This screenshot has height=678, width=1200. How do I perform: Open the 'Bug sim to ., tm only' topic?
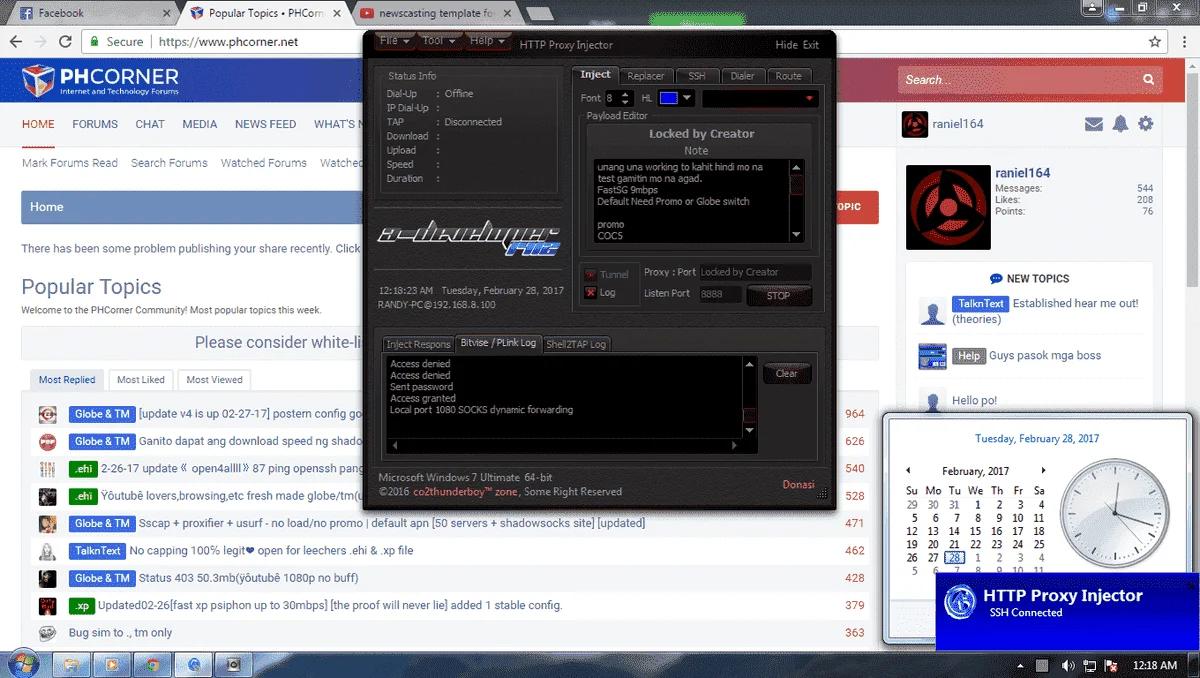point(120,632)
